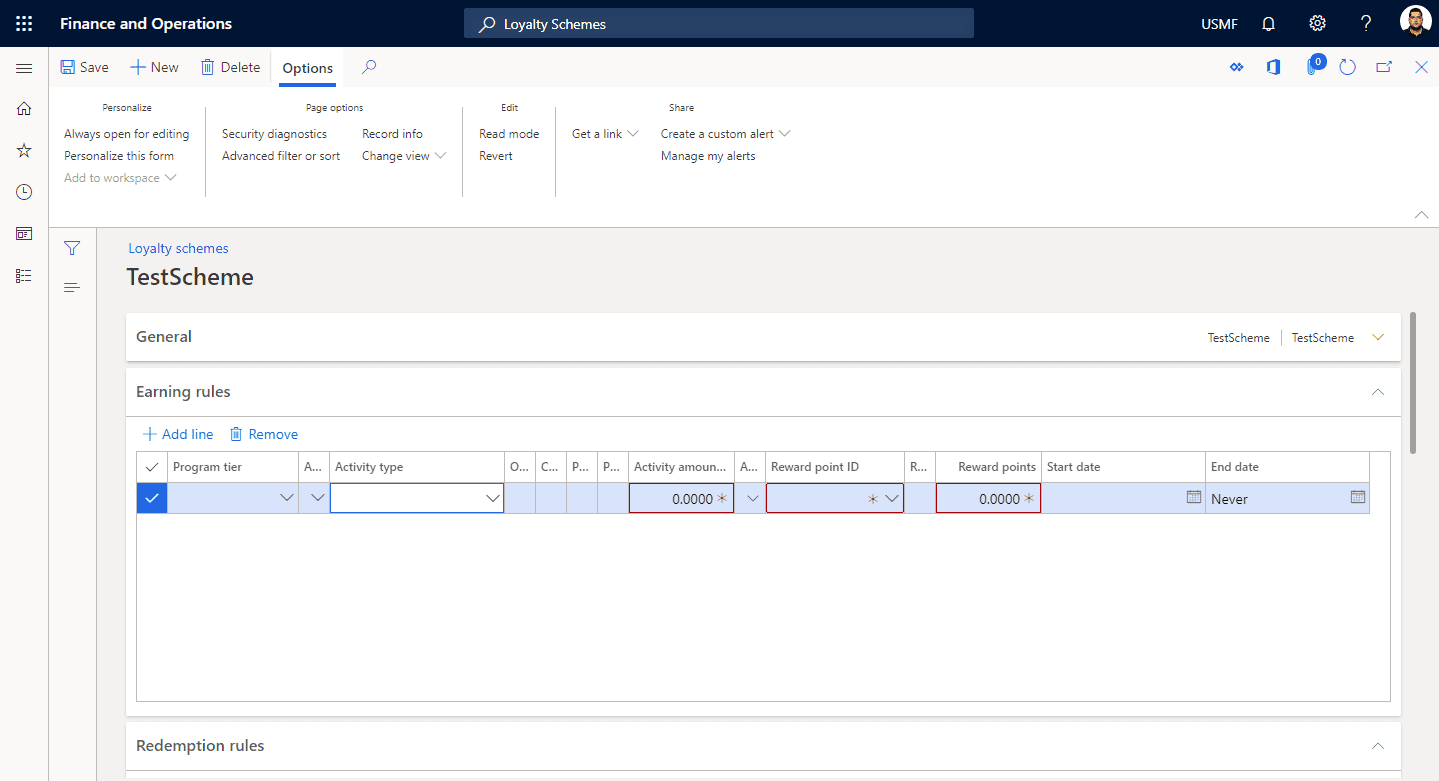Viewport: 1439px width, 781px height.
Task: Click the Reward points field showing 0.0000
Action: coord(988,498)
